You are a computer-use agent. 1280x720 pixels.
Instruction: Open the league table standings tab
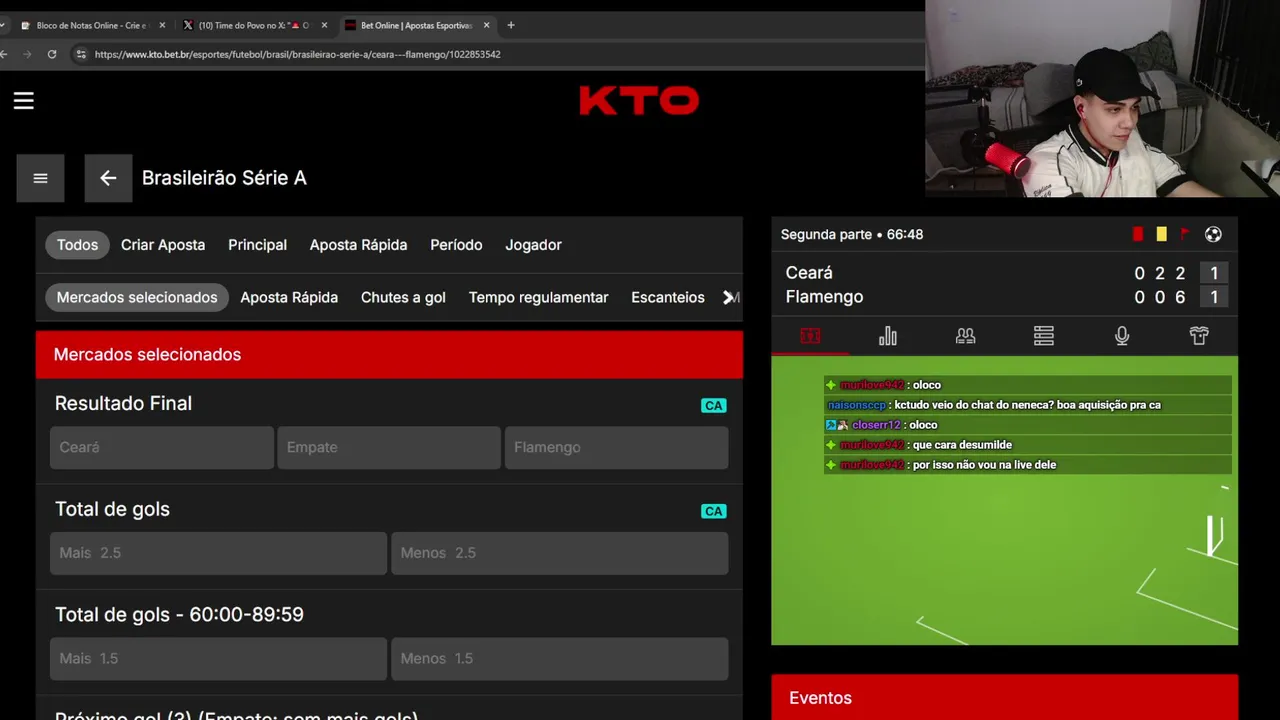1044,336
